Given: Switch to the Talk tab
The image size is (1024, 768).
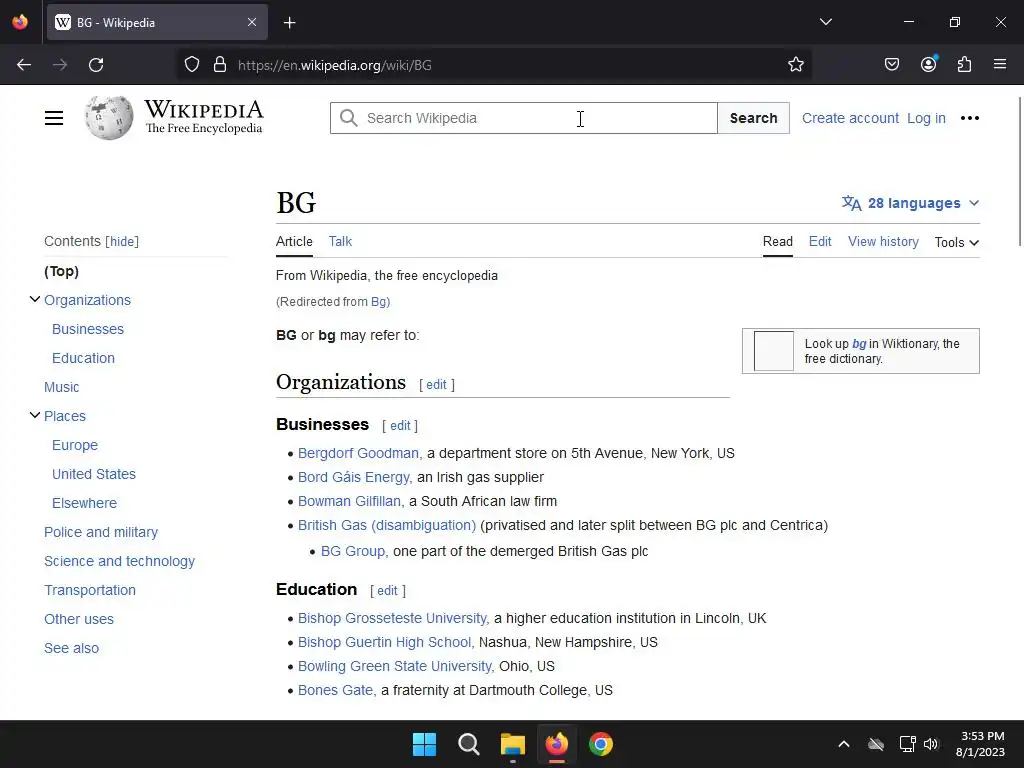Looking at the screenshot, I should tap(340, 242).
